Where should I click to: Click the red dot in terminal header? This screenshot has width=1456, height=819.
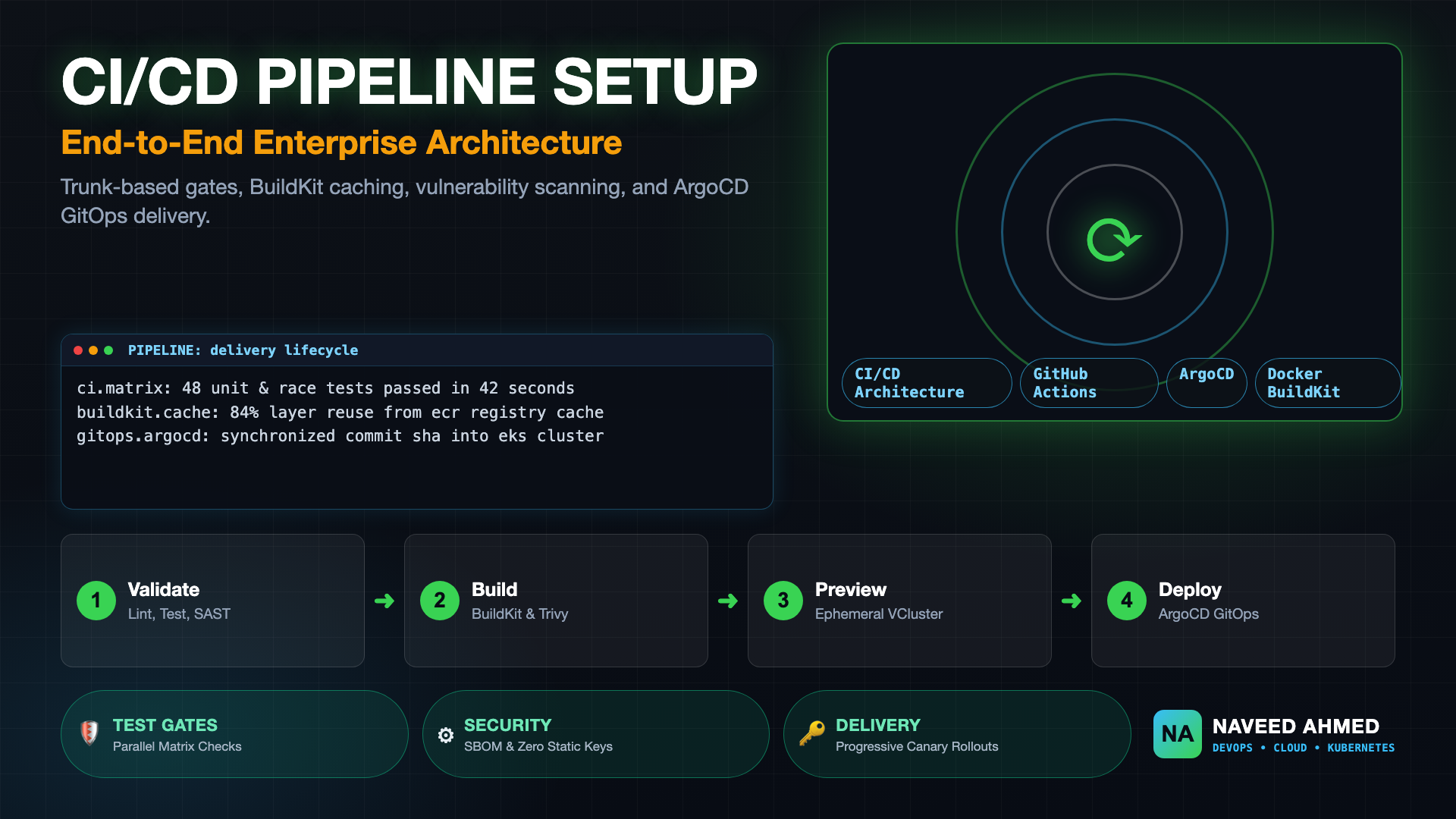point(78,350)
